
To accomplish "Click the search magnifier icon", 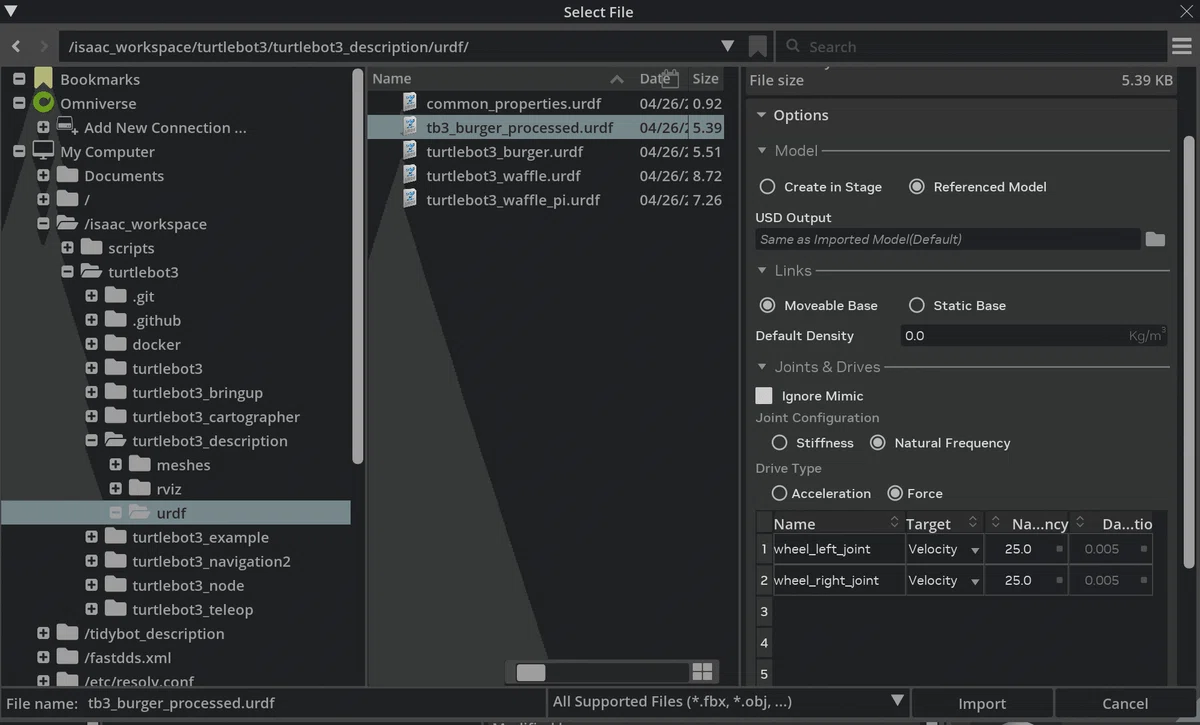I will point(793,46).
